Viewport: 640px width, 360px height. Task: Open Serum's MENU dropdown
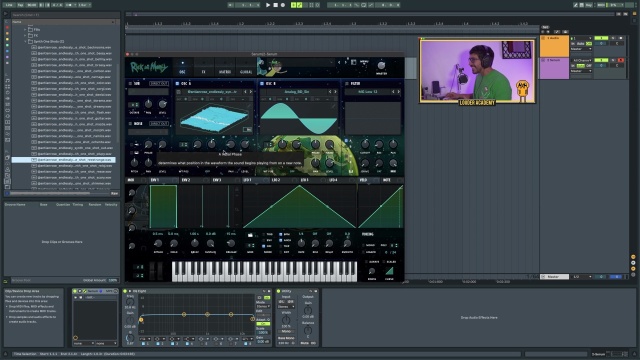[x=364, y=62]
